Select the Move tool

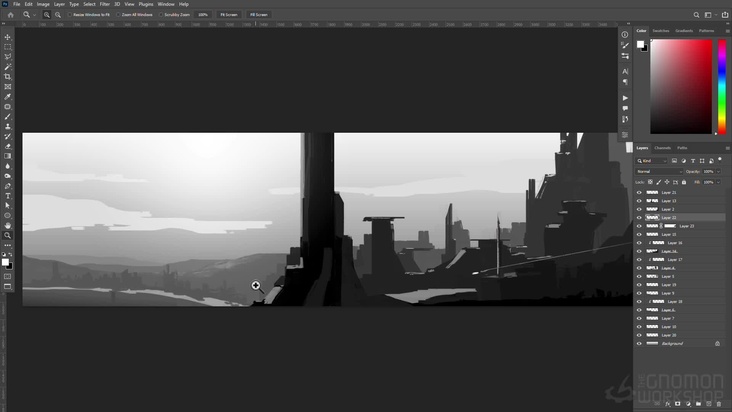pos(8,37)
